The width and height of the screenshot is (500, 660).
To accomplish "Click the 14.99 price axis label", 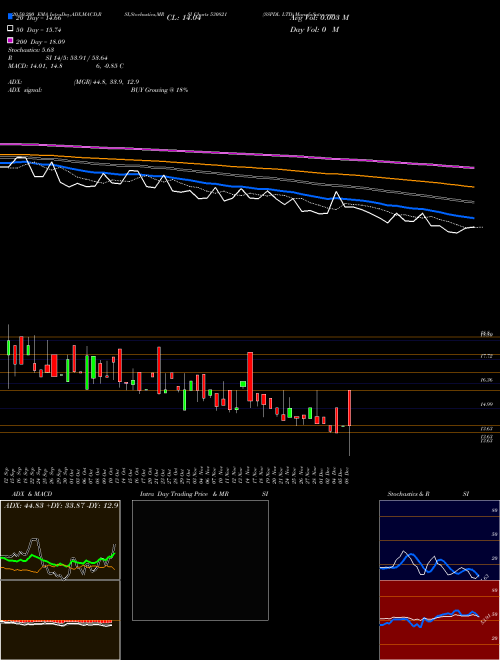I will click(487, 404).
